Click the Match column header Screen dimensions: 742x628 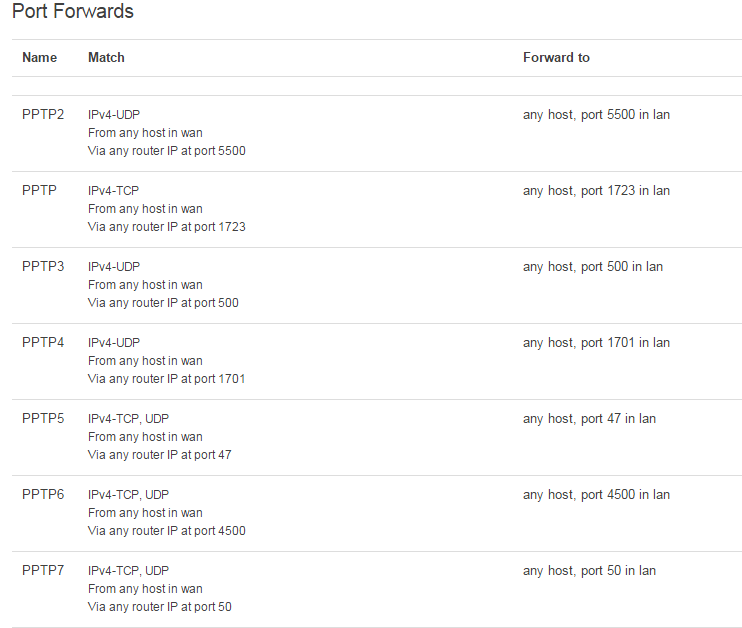pos(106,58)
